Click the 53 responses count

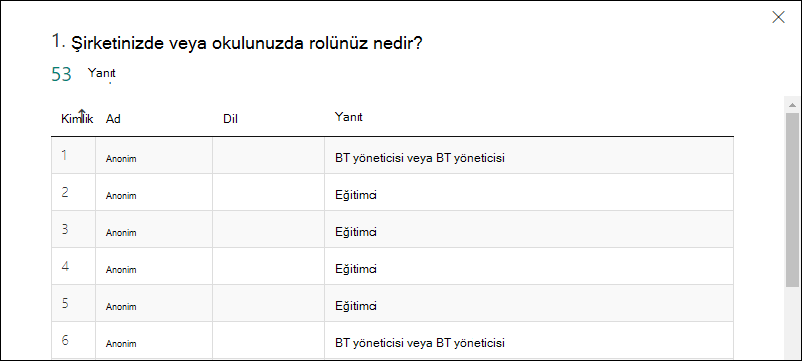(x=61, y=75)
